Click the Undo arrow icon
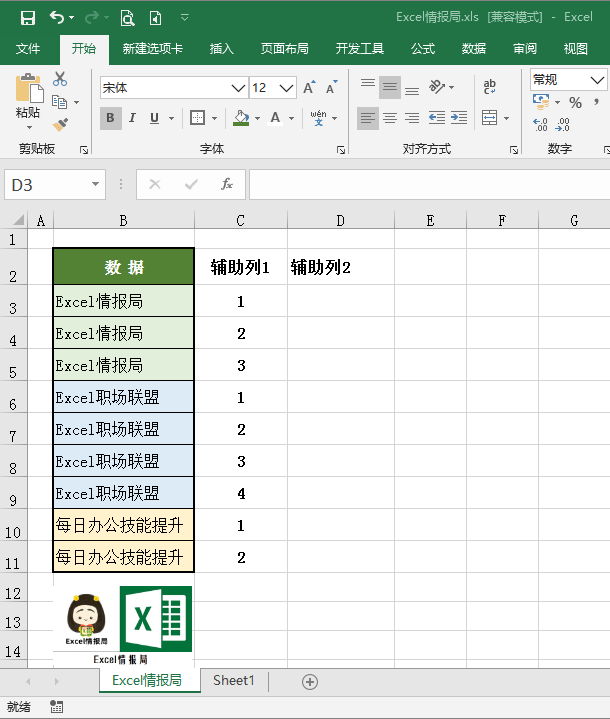 [x=57, y=17]
